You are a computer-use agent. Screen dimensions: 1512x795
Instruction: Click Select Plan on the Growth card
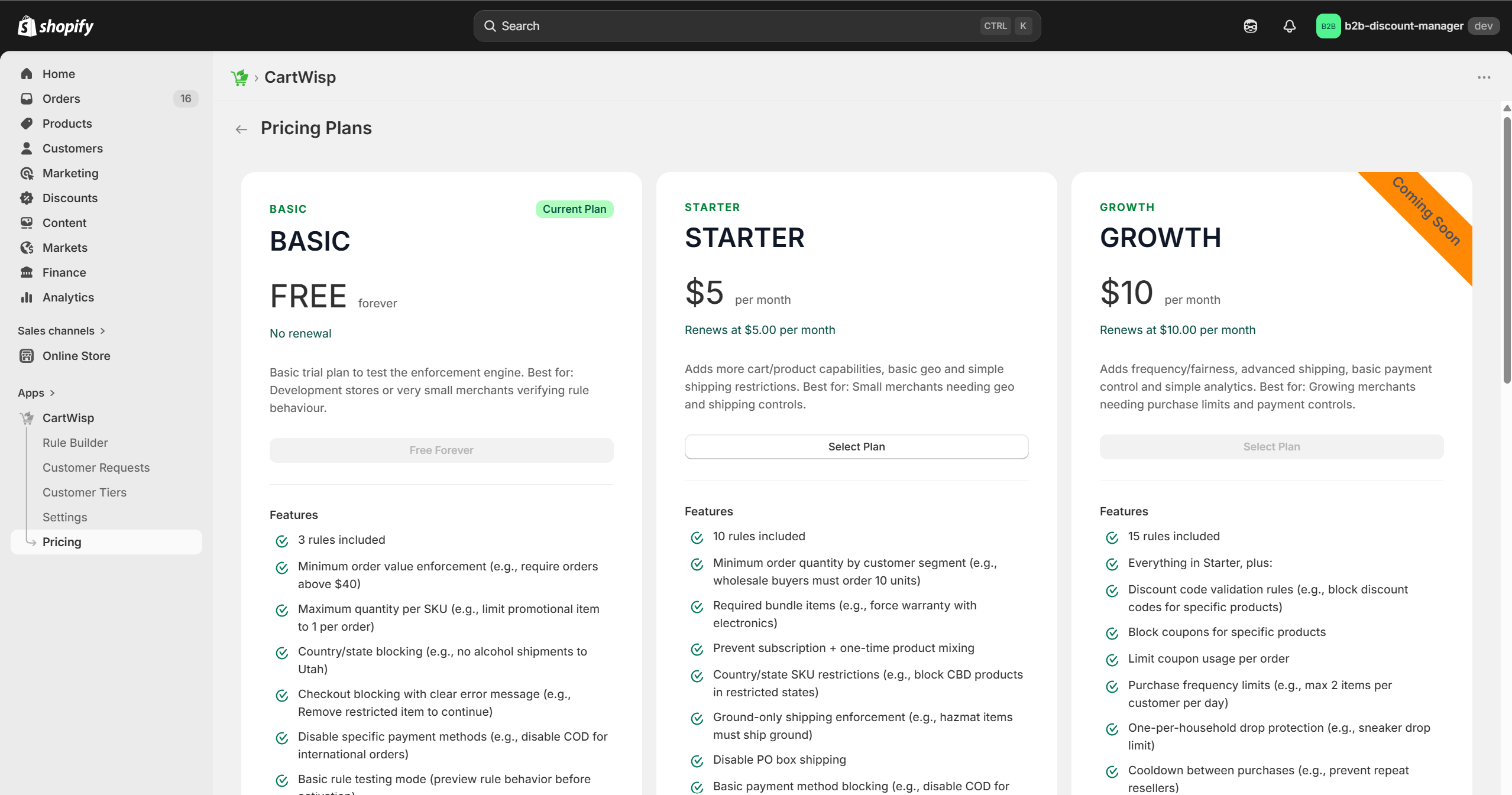point(1271,447)
